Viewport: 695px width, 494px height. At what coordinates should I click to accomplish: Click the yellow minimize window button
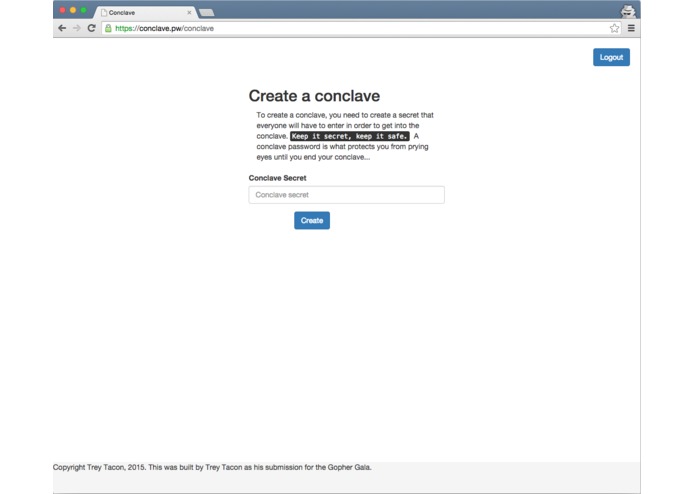tap(73, 10)
